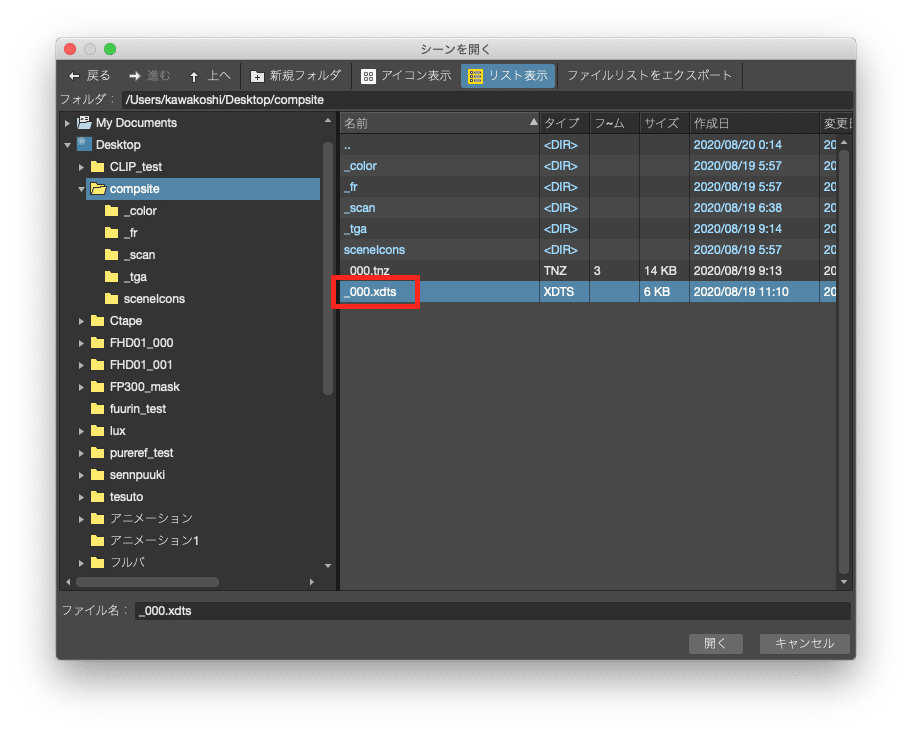912x734 pixels.
Task: Expand the Ctape folder in the sidebar
Action: (81, 320)
